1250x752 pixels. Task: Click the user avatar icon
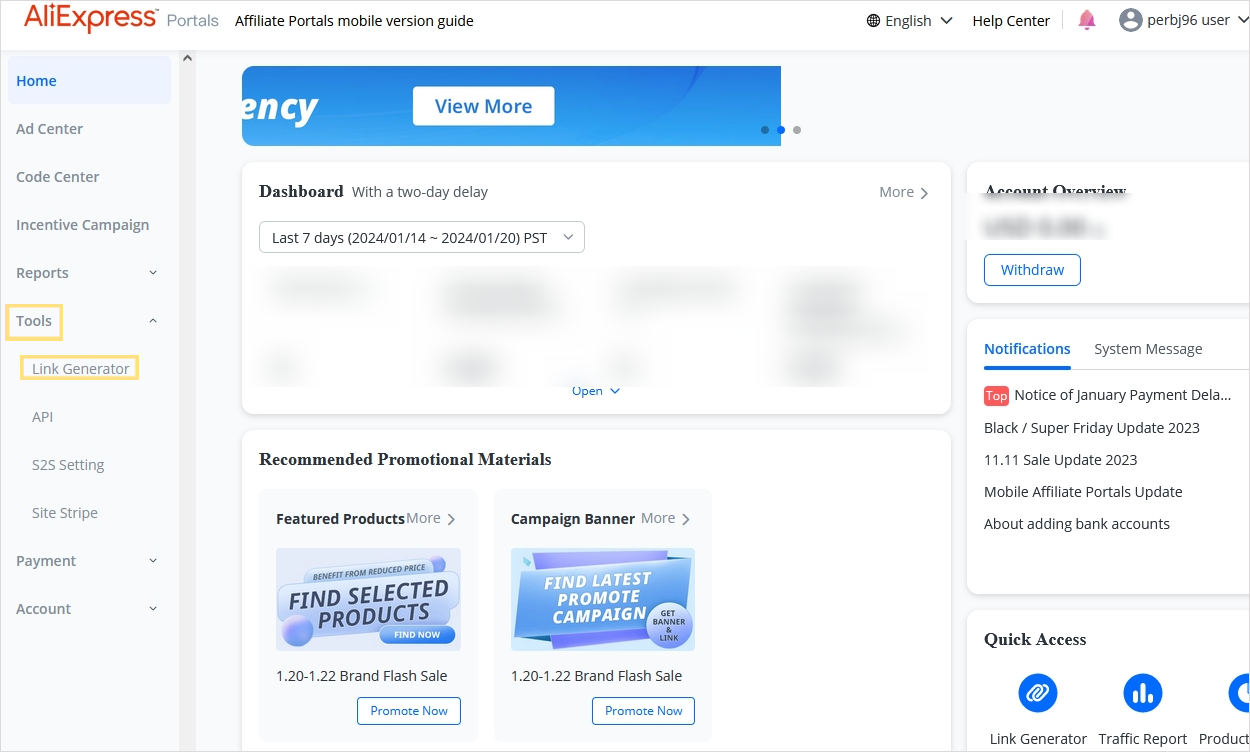point(1131,20)
